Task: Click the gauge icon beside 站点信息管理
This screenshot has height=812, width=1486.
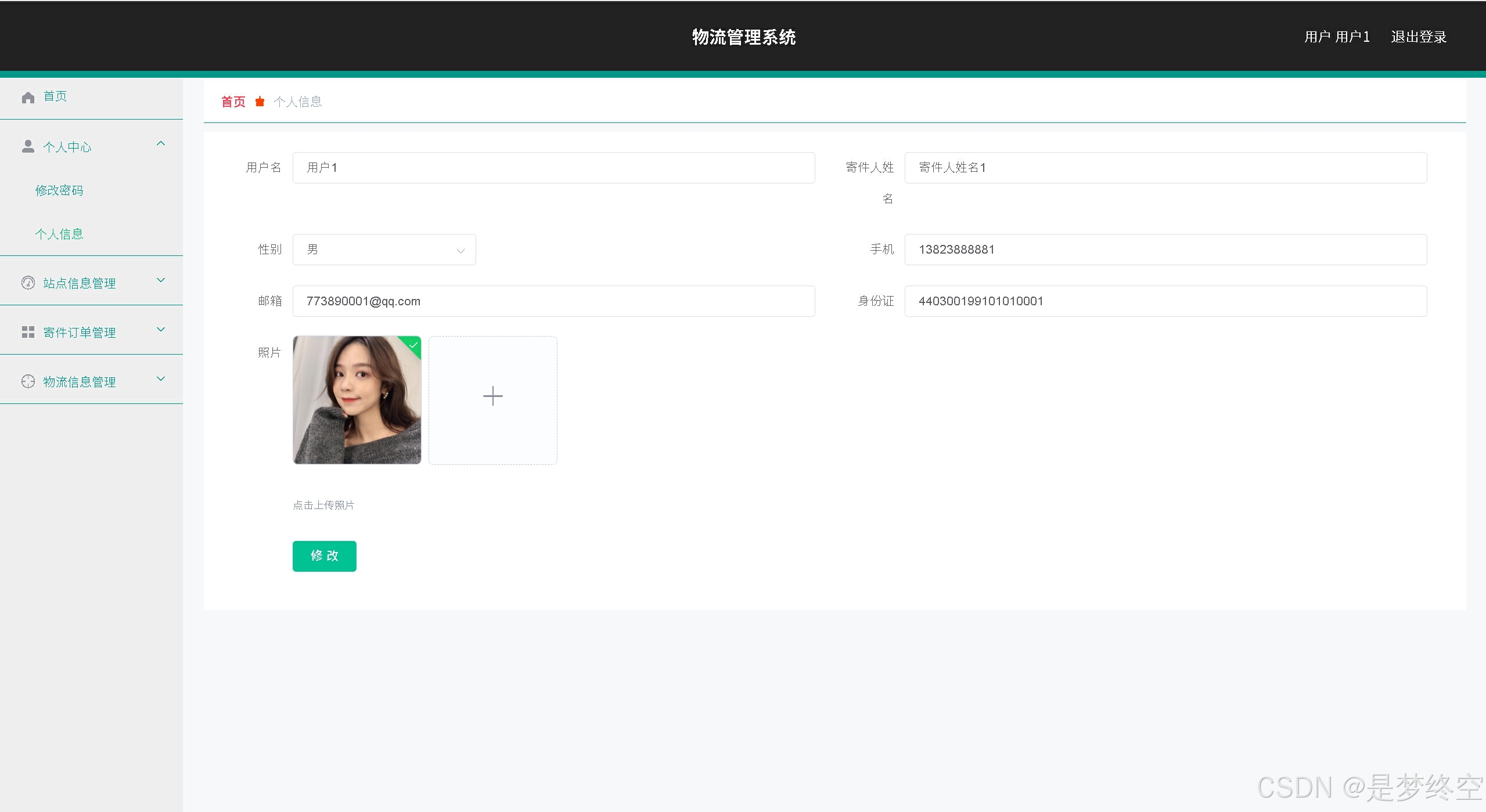Action: (x=28, y=283)
